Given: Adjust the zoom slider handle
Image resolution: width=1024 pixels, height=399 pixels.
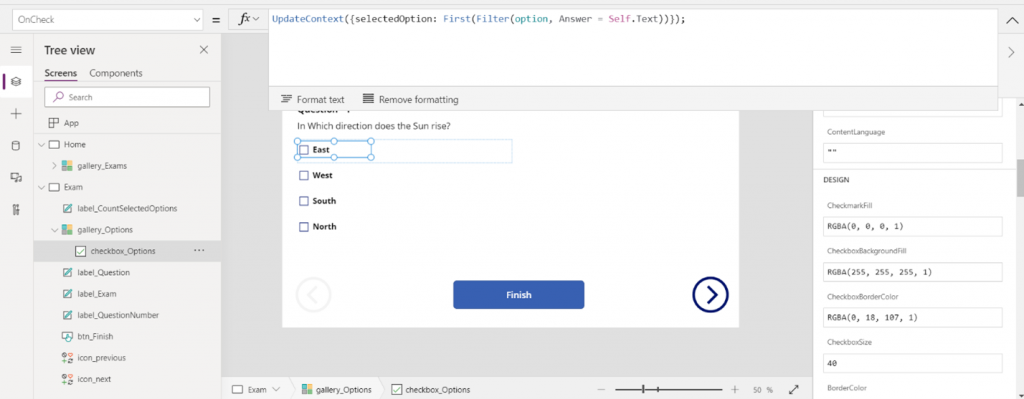Looking at the screenshot, I should point(643,389).
